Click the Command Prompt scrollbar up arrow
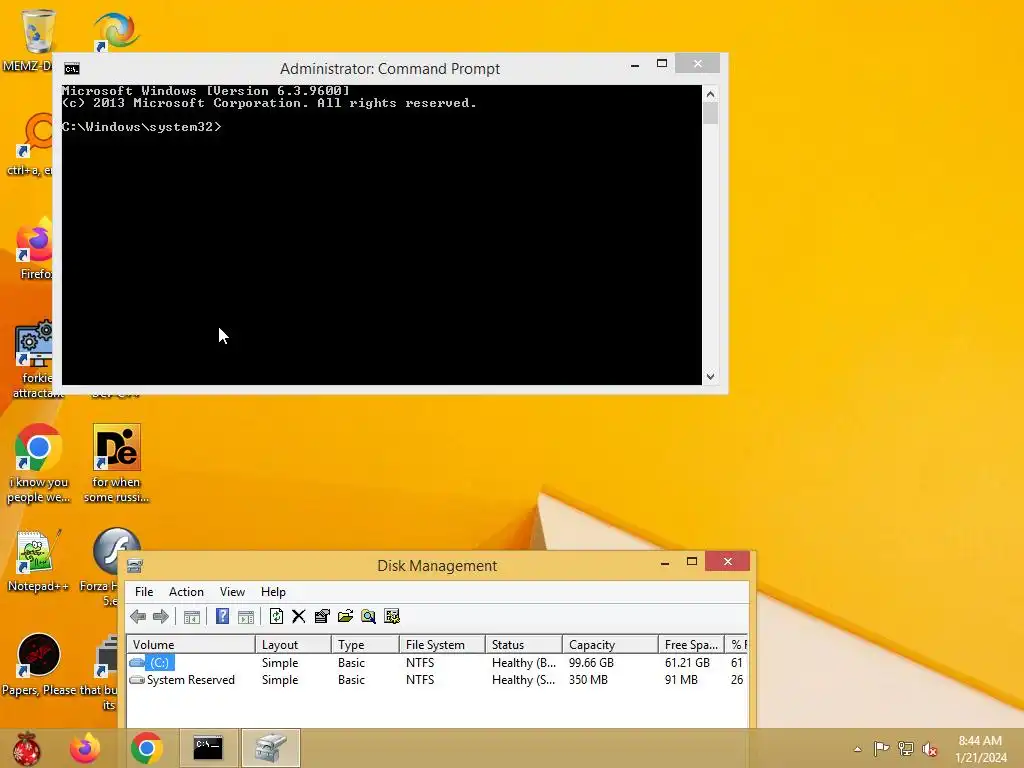 point(711,94)
